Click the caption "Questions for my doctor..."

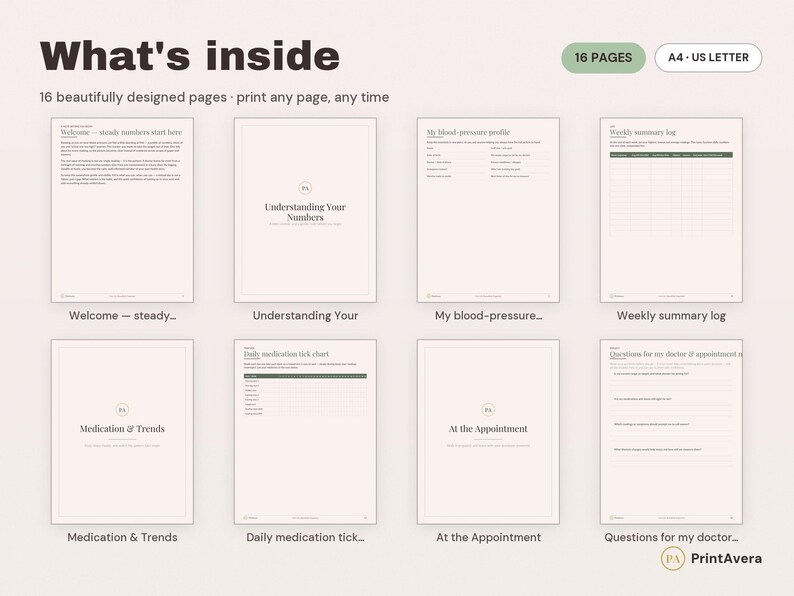tap(671, 537)
